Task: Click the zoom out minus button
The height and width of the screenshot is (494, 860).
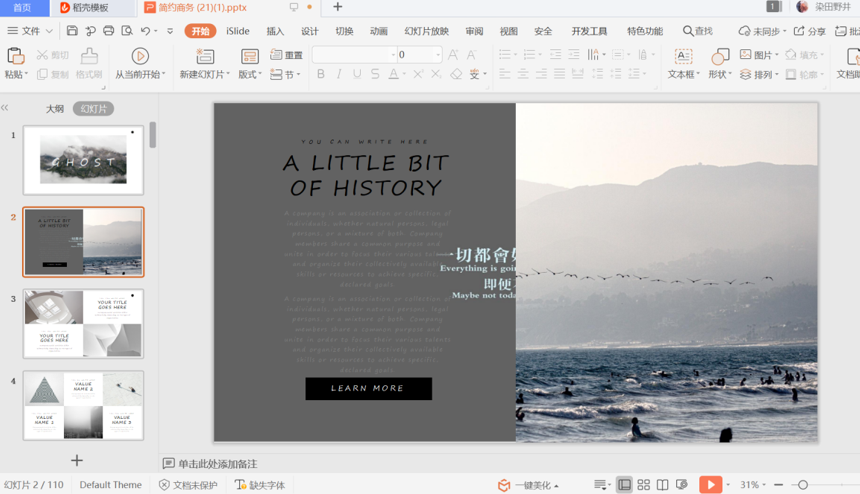Action: pos(778,485)
